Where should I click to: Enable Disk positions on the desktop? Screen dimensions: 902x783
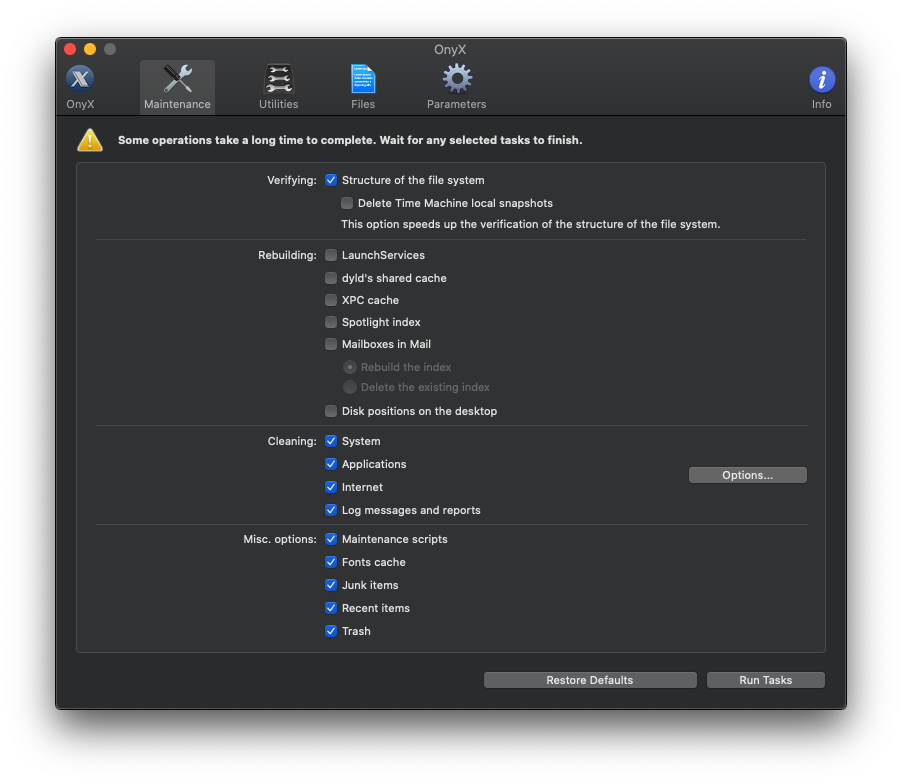pos(331,411)
